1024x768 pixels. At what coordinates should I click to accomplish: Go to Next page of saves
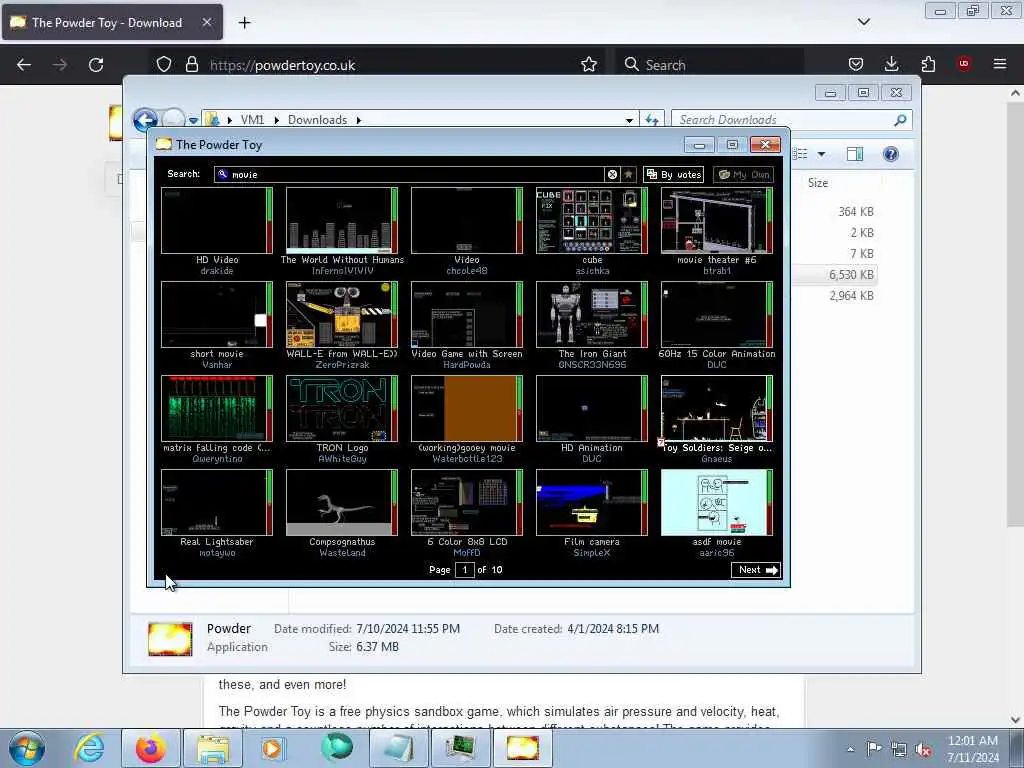[x=756, y=569]
